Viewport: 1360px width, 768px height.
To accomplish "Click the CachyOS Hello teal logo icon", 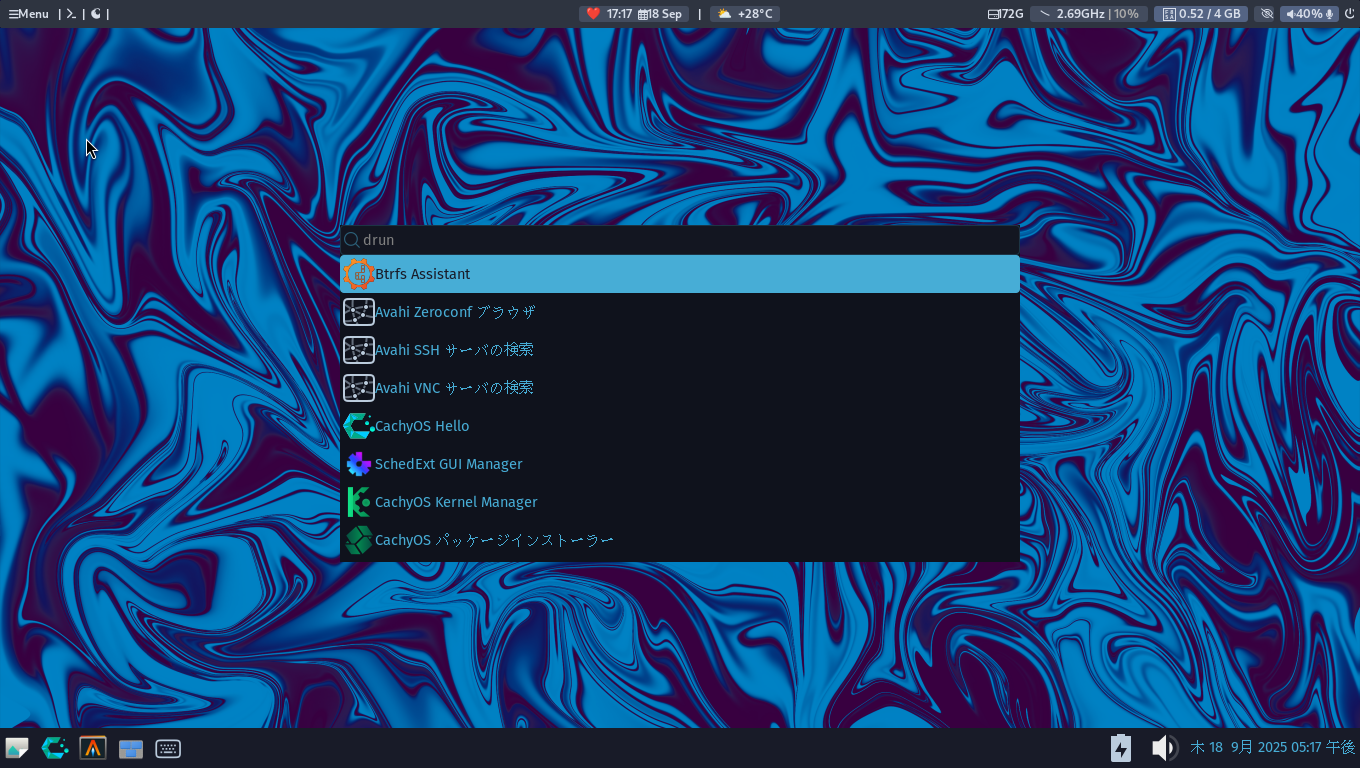I will point(358,426).
